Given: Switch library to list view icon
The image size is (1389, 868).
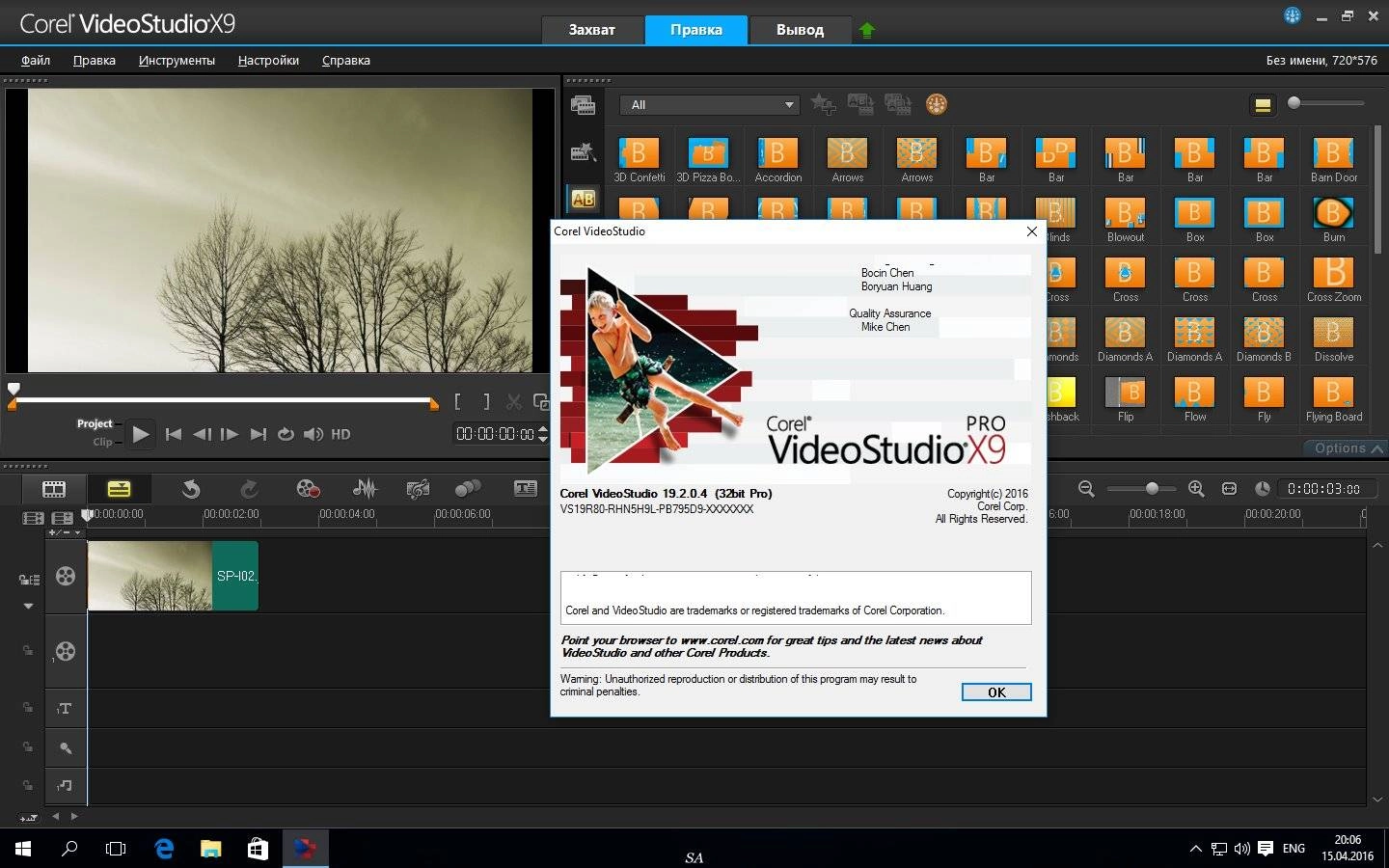Looking at the screenshot, I should (x=1263, y=105).
